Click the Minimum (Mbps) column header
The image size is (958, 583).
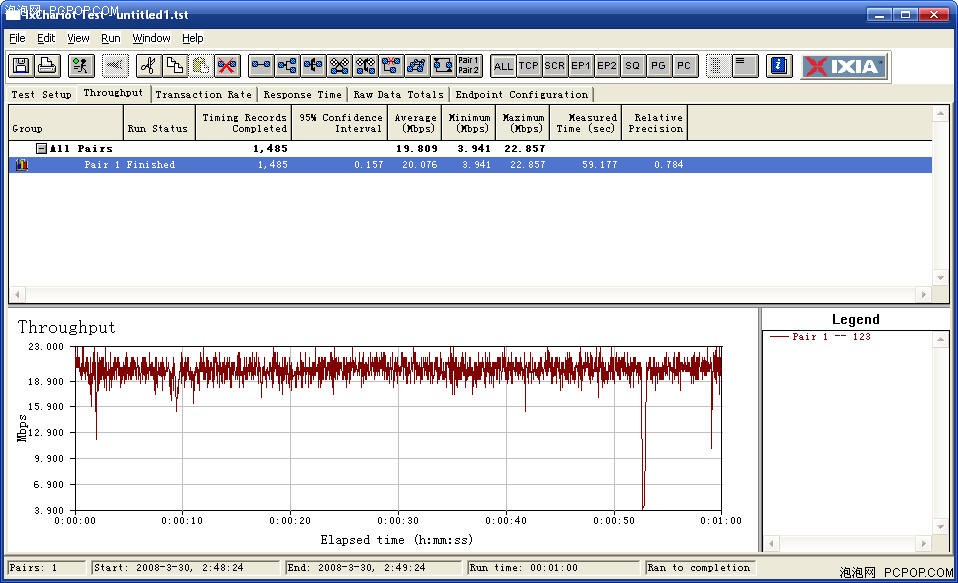click(469, 123)
